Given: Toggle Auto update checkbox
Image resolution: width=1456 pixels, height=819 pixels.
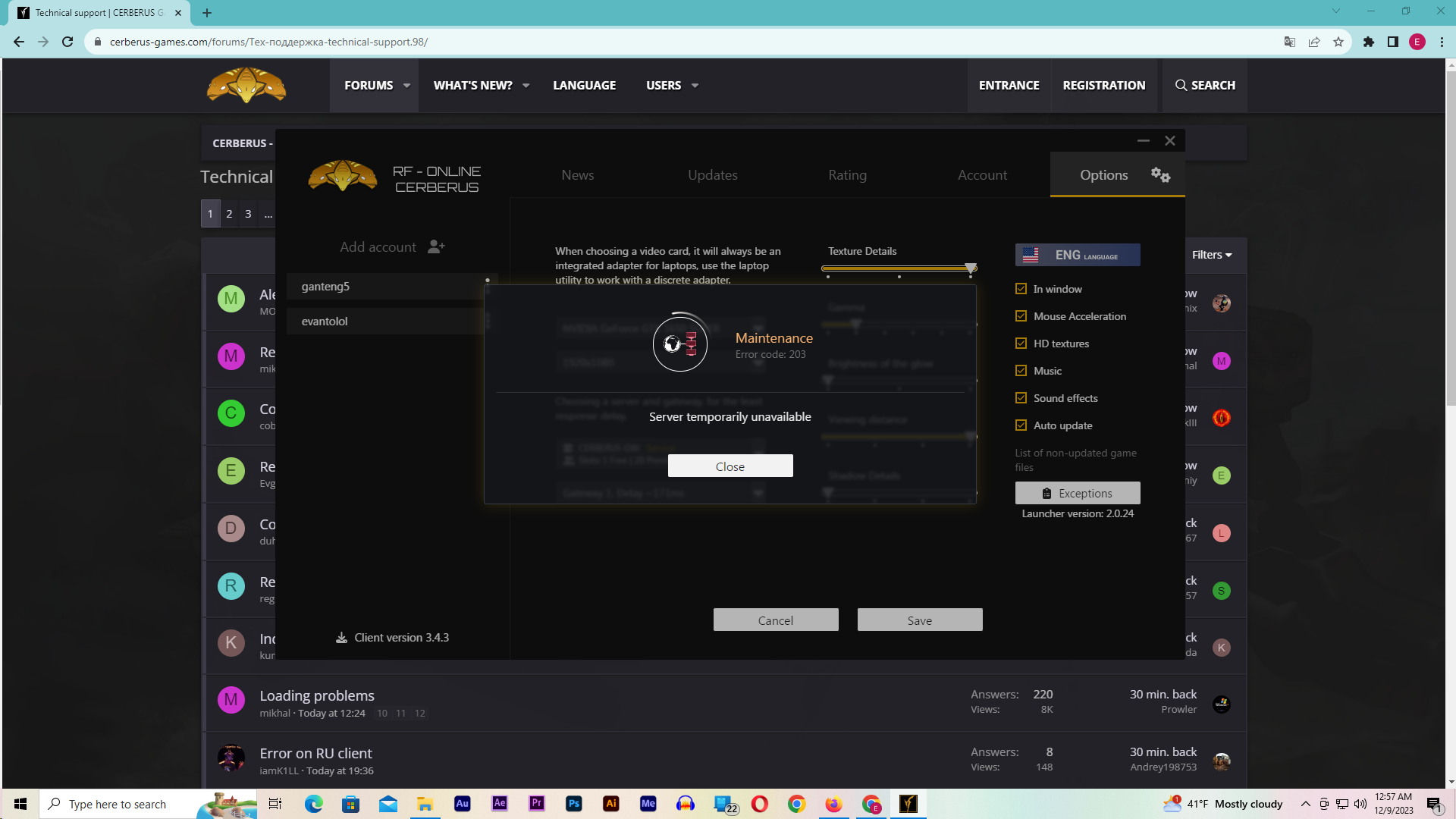Looking at the screenshot, I should click(x=1021, y=425).
